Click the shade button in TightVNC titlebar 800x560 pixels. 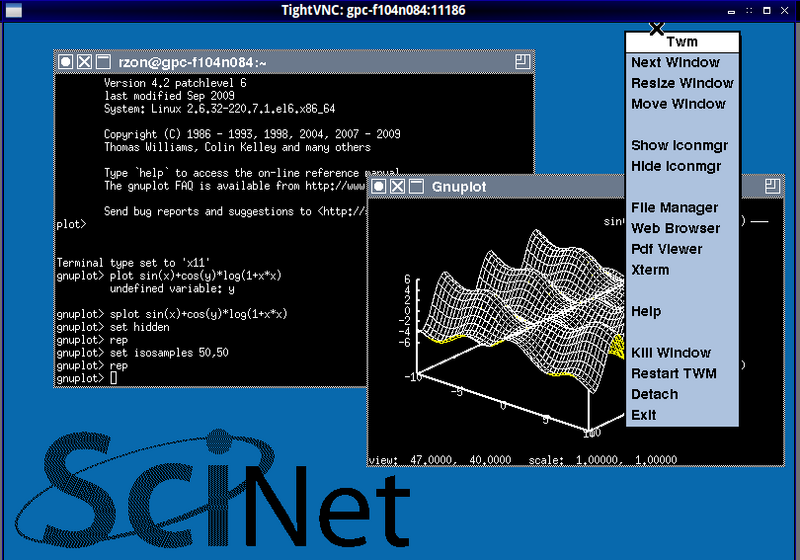coord(749,10)
